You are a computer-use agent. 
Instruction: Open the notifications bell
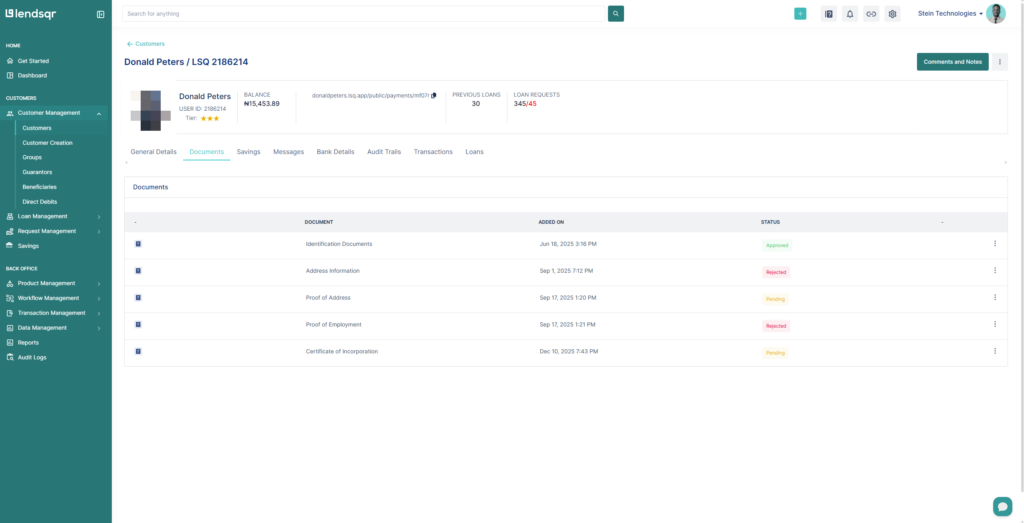850,14
